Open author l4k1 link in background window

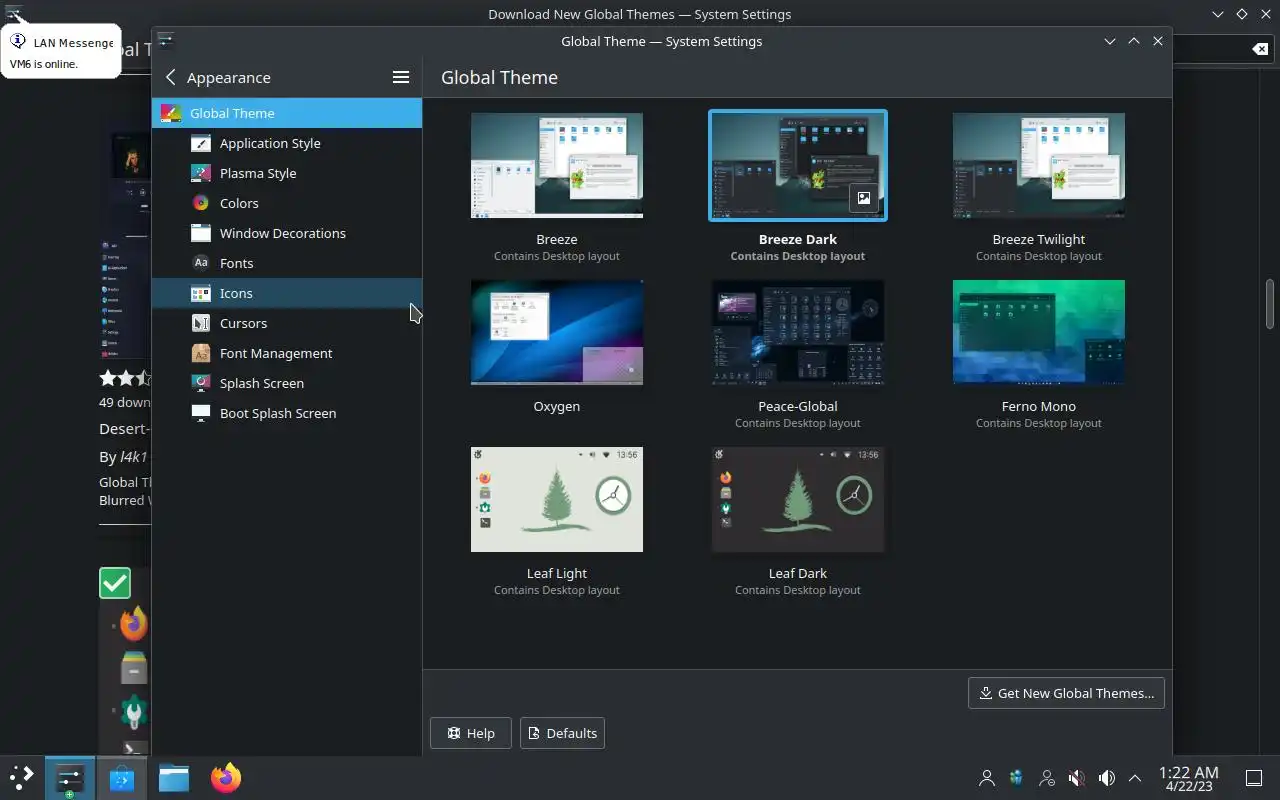click(134, 457)
